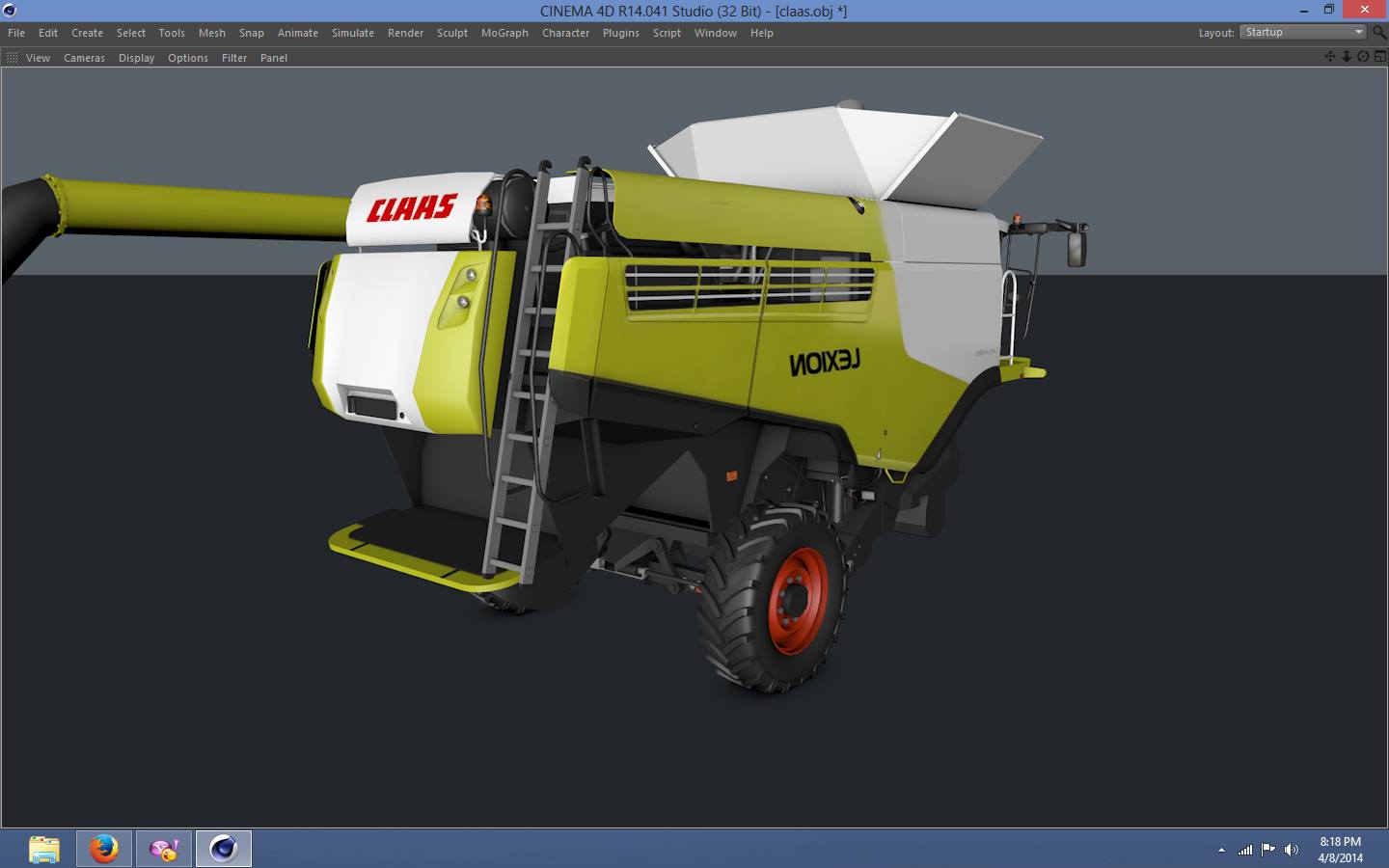1389x868 pixels.
Task: Open the Animate menu
Action: tap(298, 33)
